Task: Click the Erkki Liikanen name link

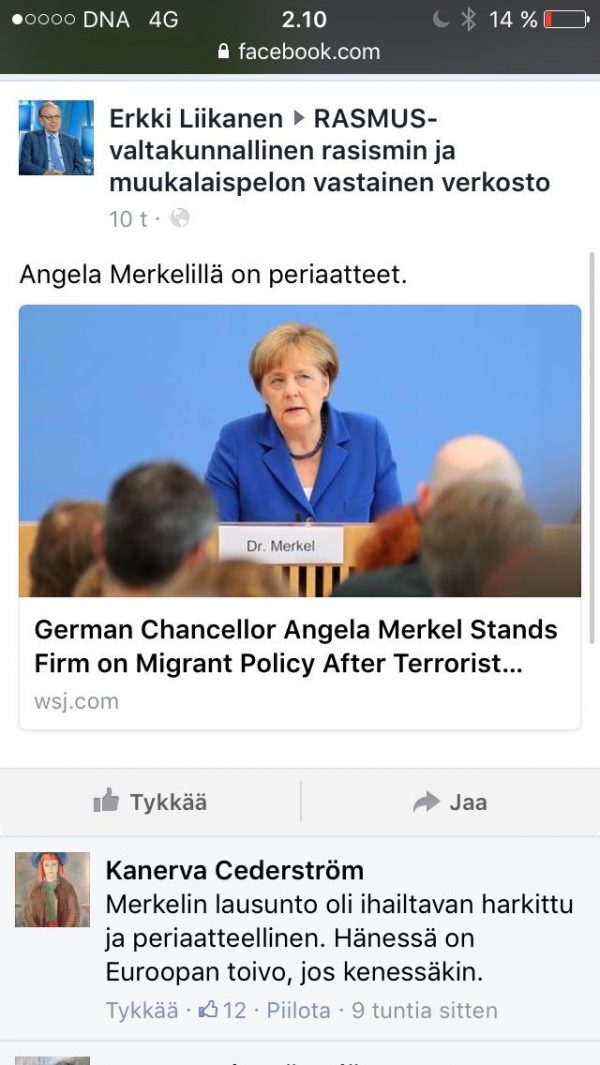Action: (196, 119)
